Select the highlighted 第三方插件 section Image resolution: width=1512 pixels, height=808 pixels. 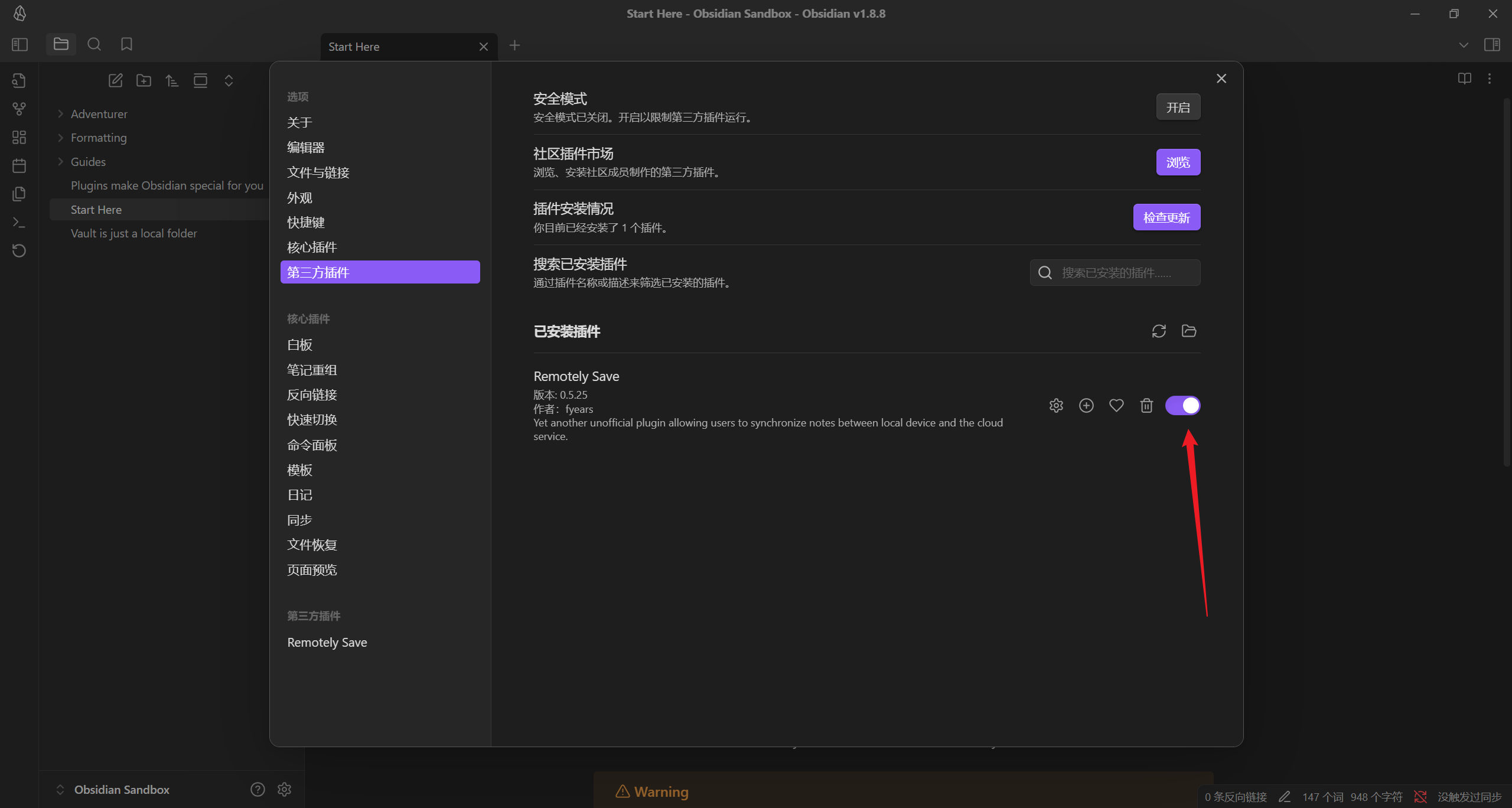click(380, 272)
